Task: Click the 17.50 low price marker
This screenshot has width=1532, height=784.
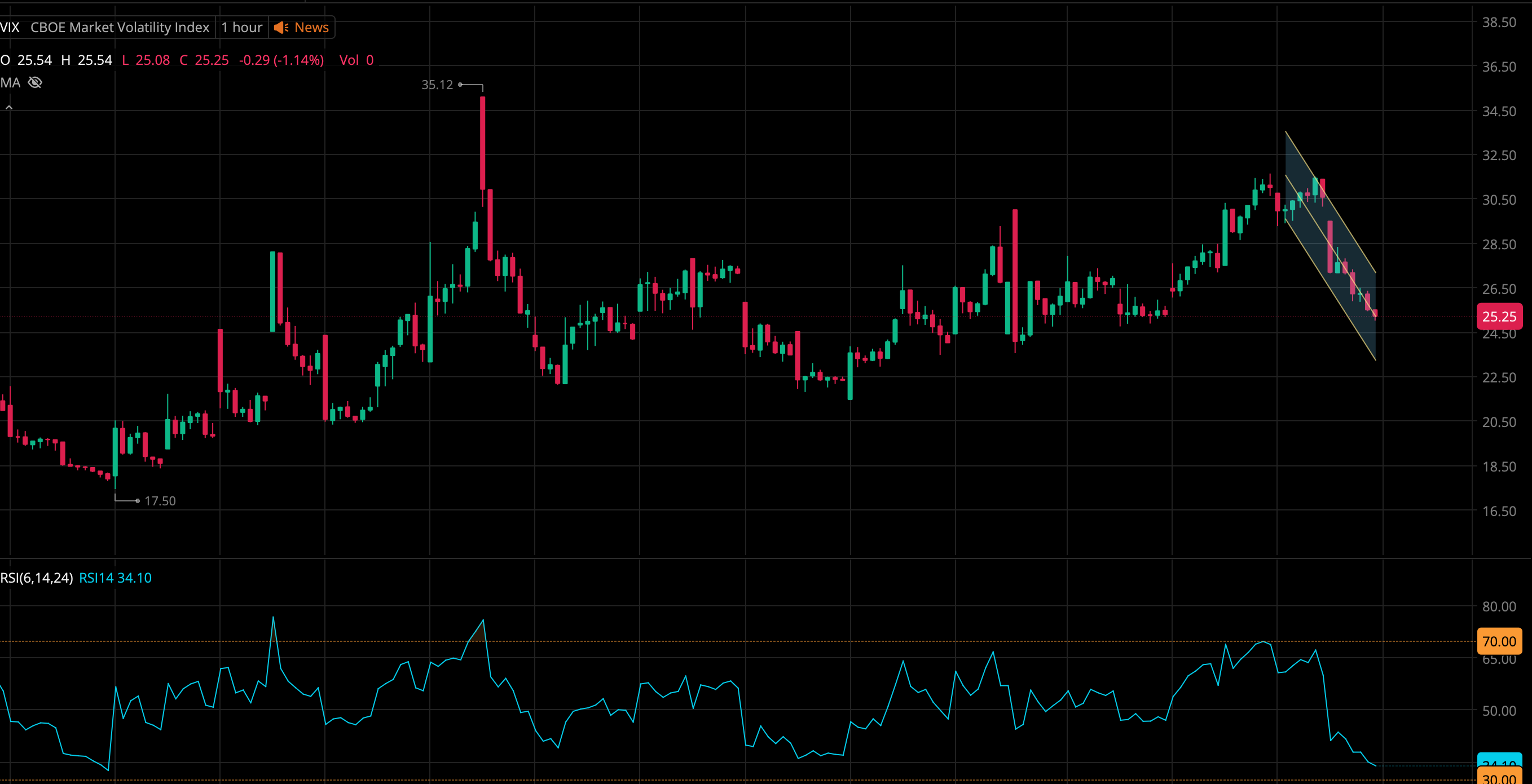Action: pyautogui.click(x=160, y=501)
